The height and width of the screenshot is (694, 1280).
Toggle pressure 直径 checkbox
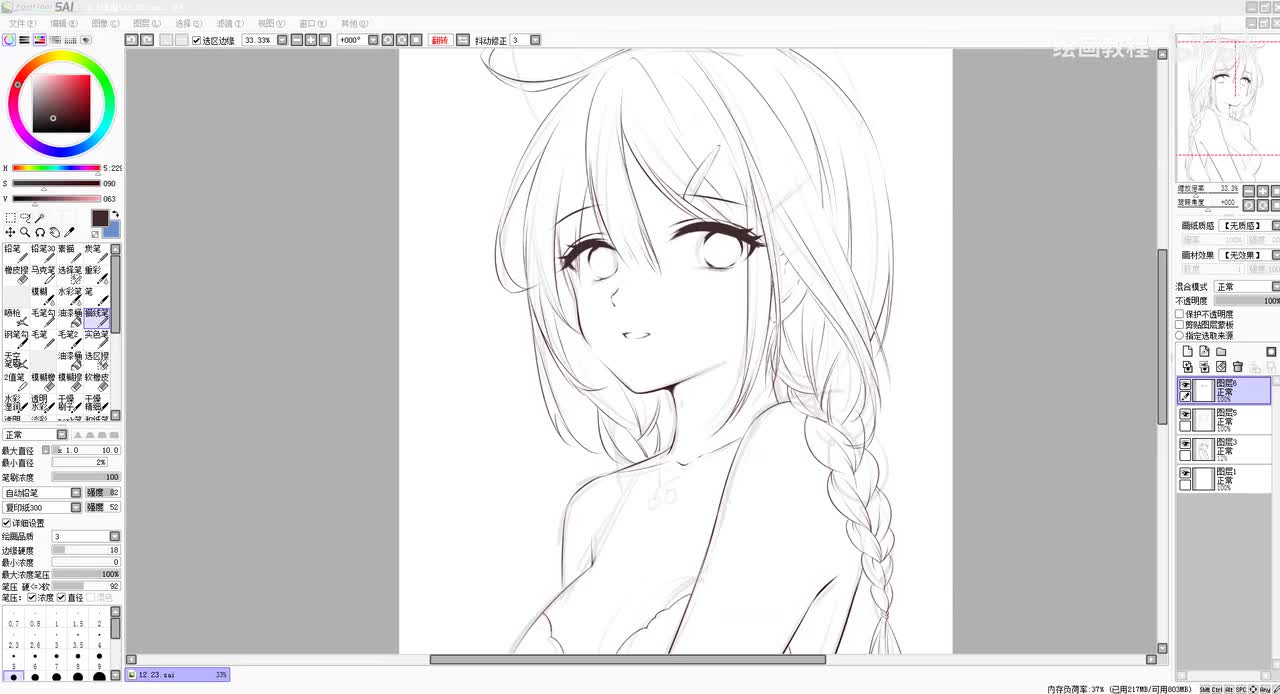coord(61,598)
